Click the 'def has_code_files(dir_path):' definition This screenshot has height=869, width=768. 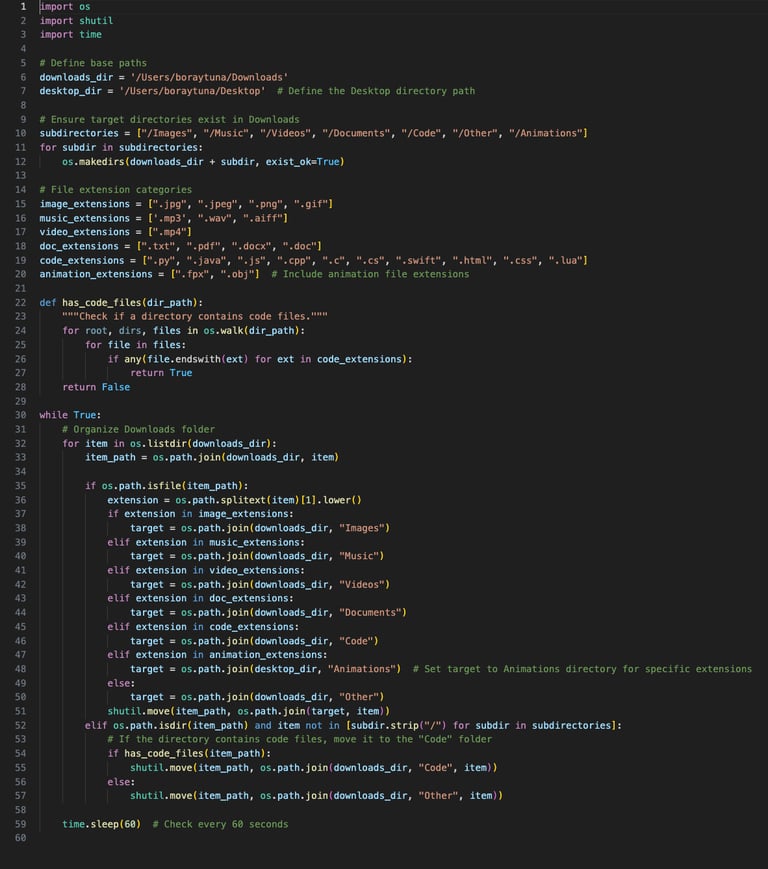click(121, 303)
